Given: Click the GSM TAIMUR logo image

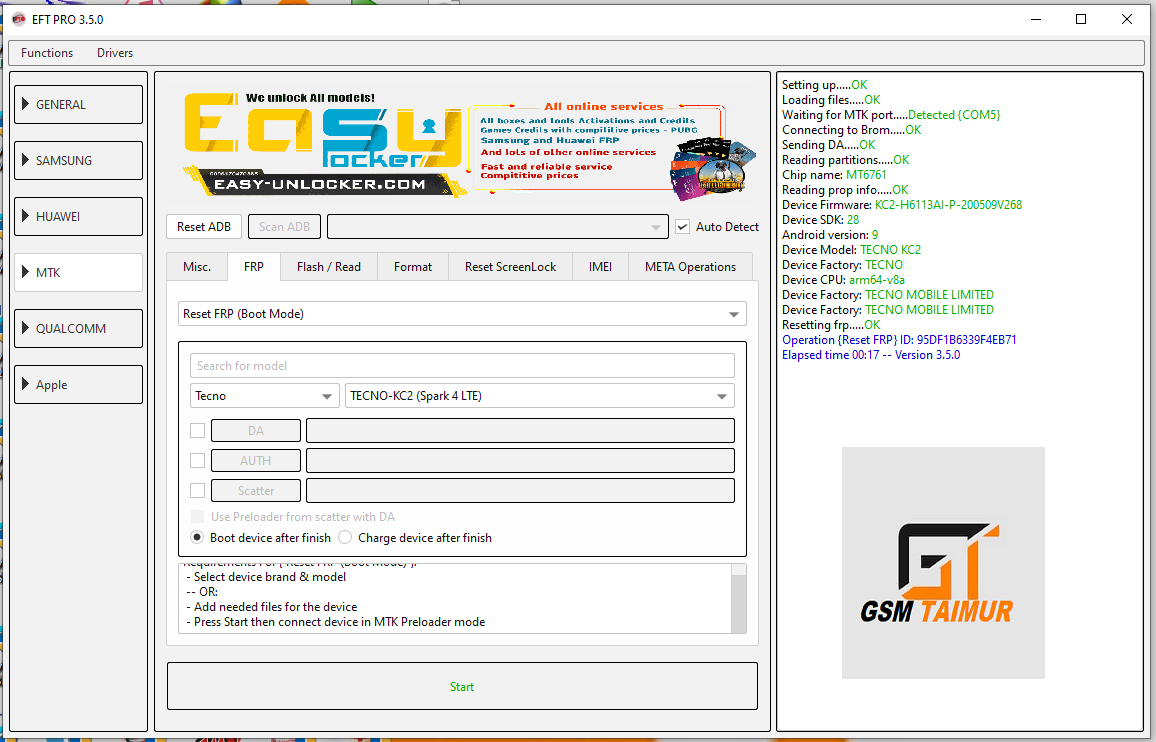Looking at the screenshot, I should [x=943, y=563].
